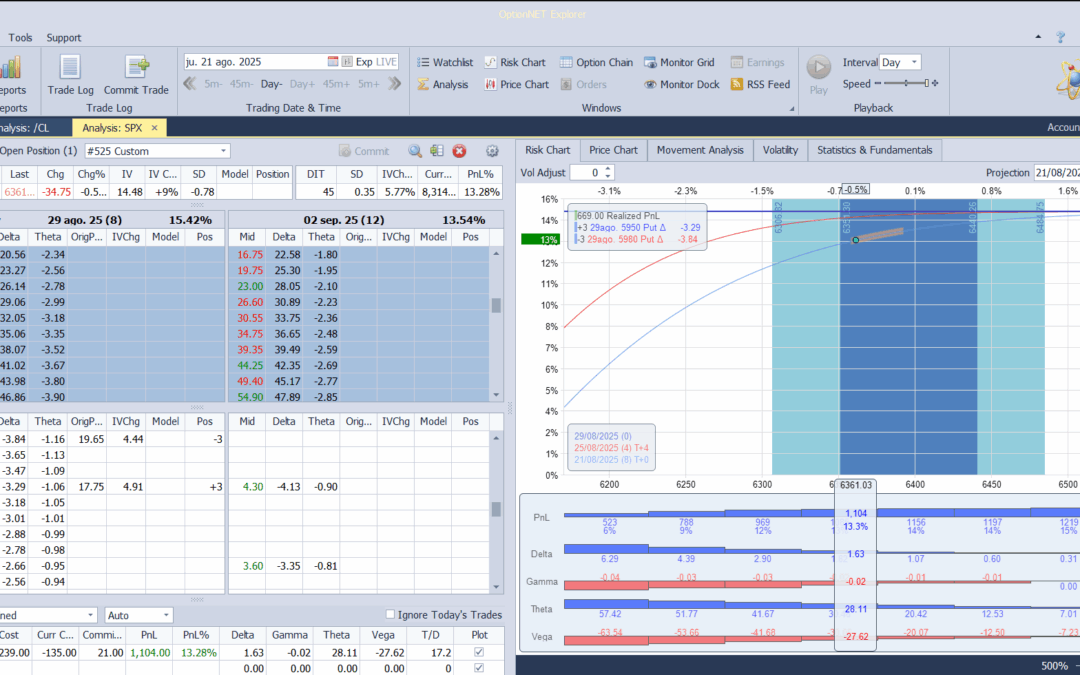1080x675 pixels.
Task: Click the 45m- time step button
Action: [x=241, y=84]
